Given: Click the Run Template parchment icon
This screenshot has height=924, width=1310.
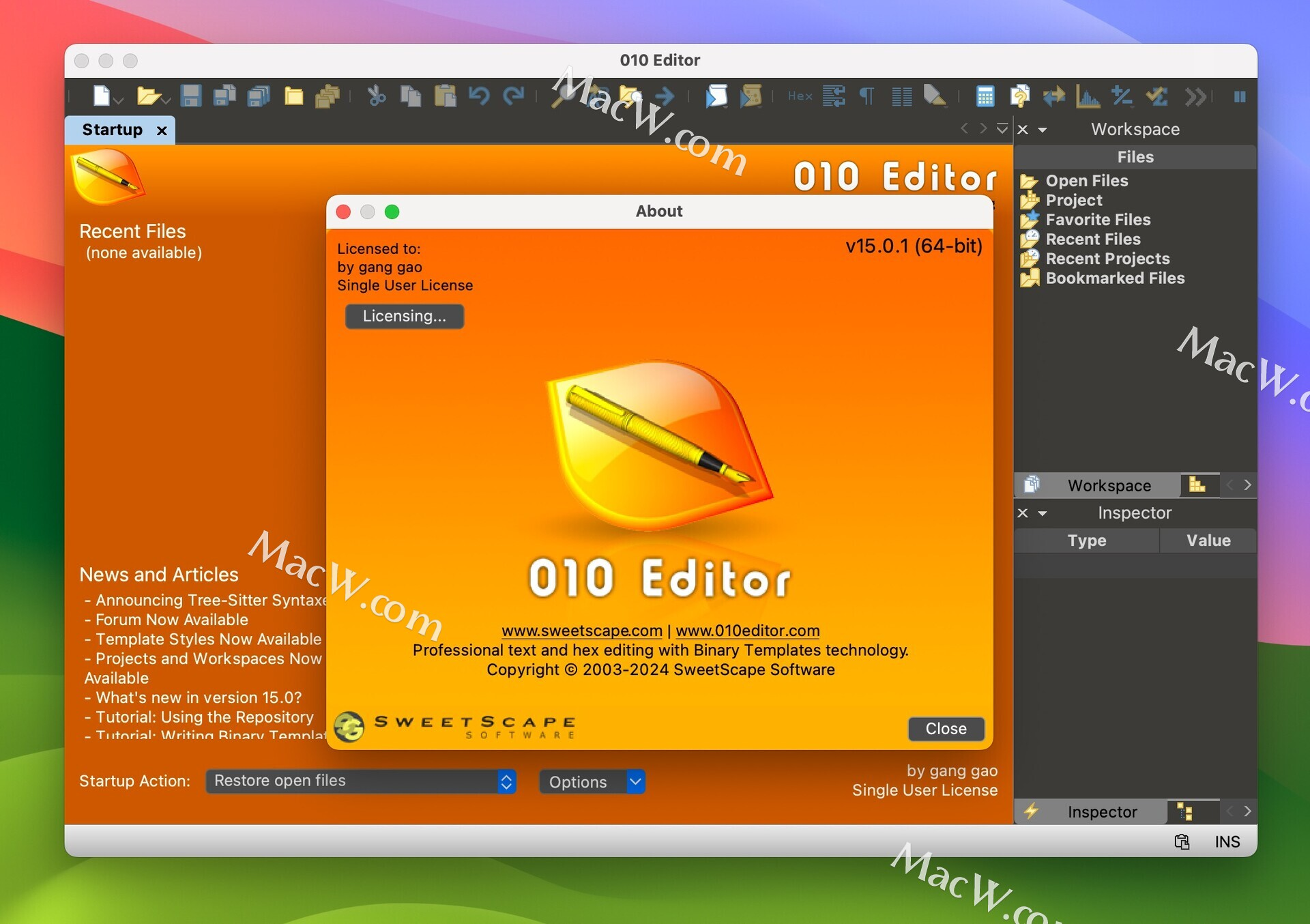Looking at the screenshot, I should pyautogui.click(x=751, y=96).
